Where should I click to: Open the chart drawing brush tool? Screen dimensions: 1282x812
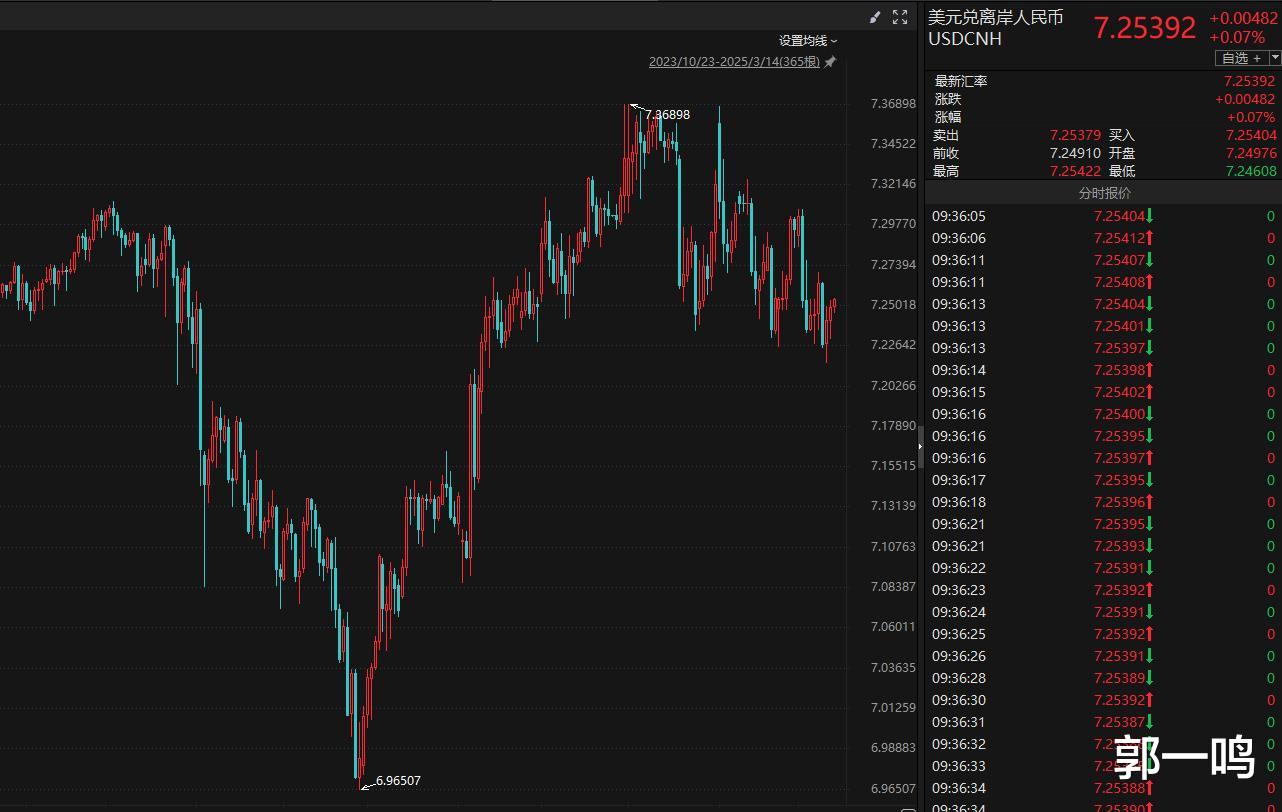(x=875, y=17)
